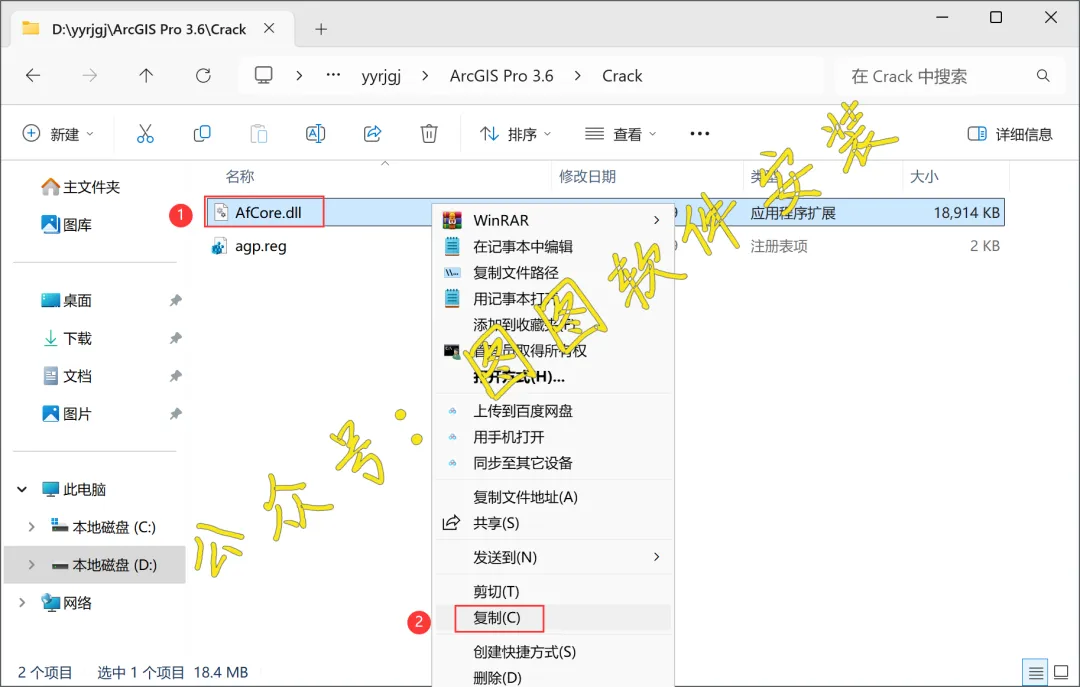Click the Paste clipboard icon in toolbar

(x=259, y=134)
